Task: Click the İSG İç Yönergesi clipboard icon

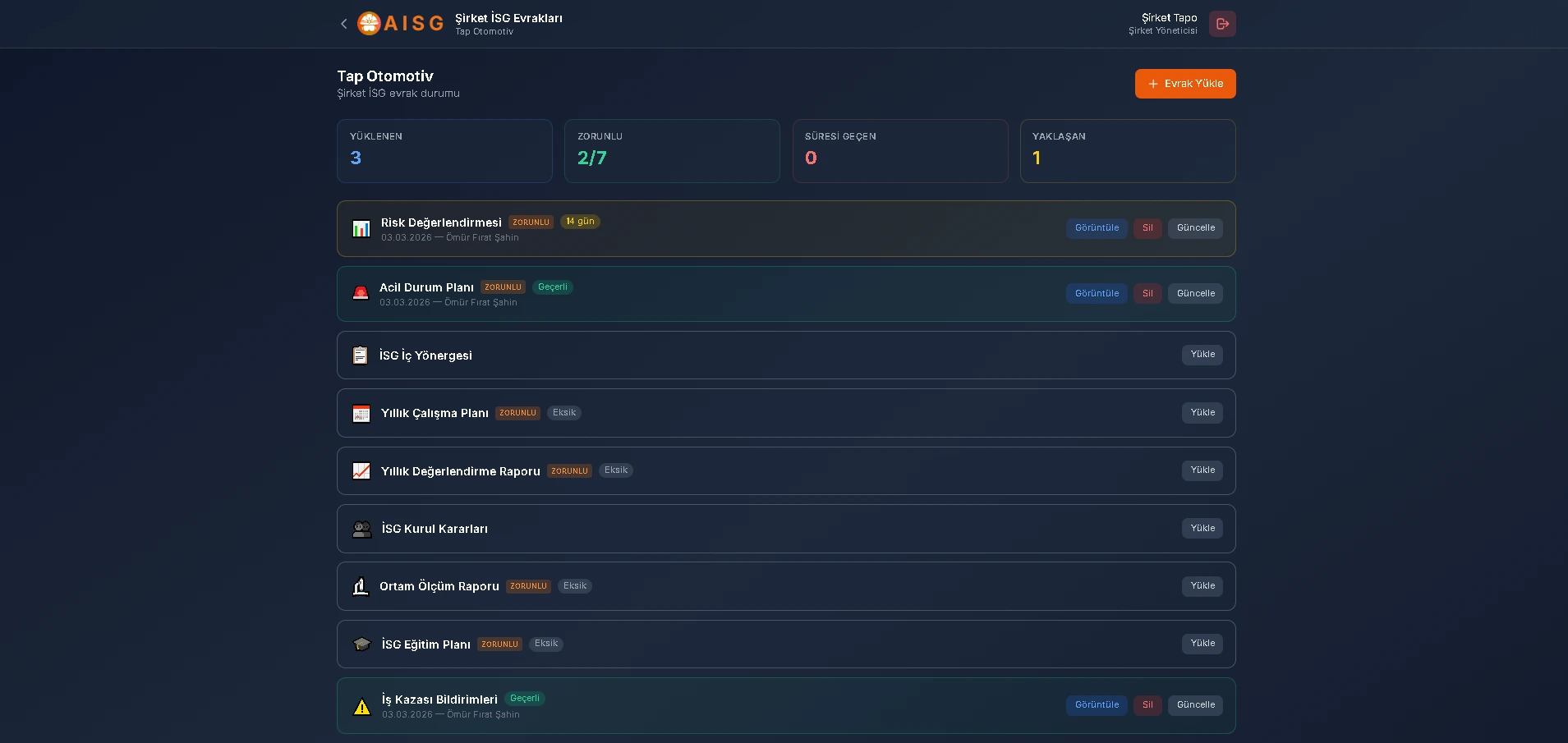Action: [x=361, y=355]
